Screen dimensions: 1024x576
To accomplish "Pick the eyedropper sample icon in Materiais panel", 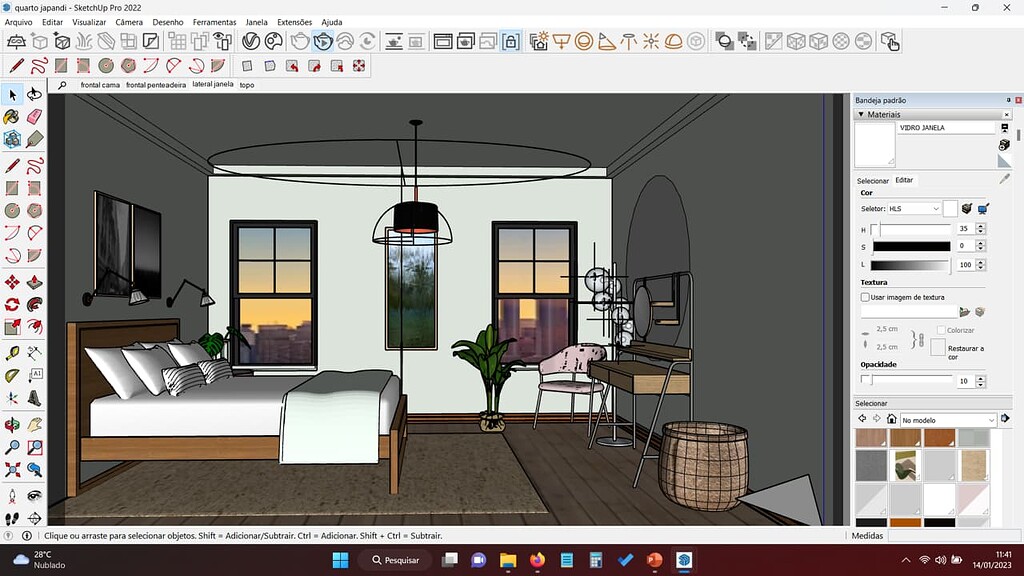I will [1004, 178].
